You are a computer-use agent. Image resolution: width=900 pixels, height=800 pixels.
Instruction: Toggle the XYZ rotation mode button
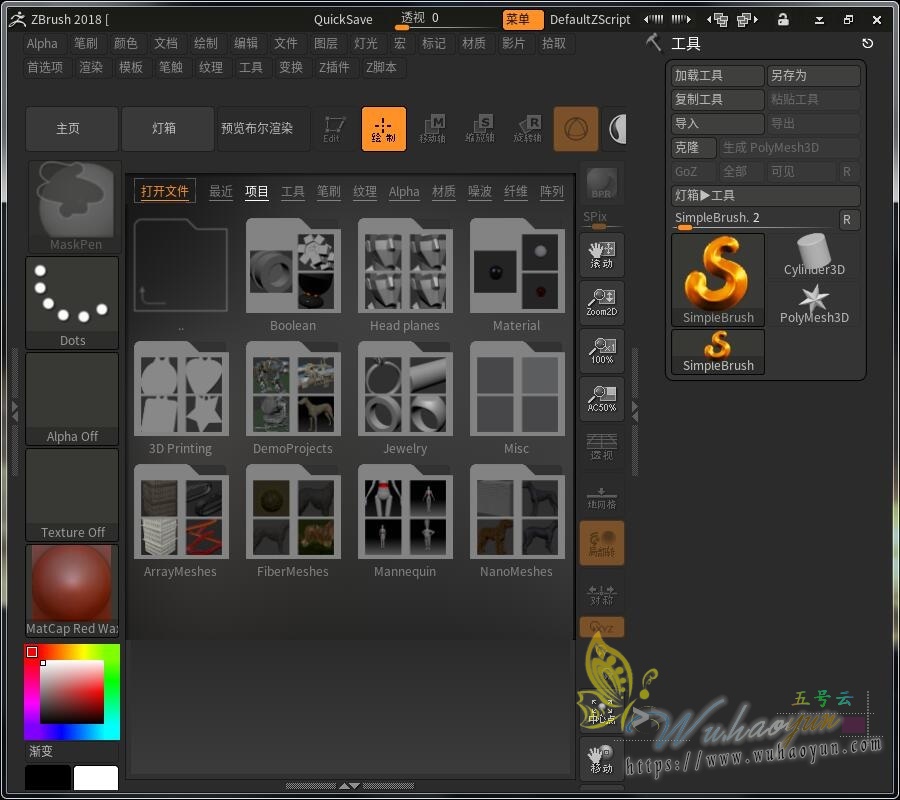(602, 627)
